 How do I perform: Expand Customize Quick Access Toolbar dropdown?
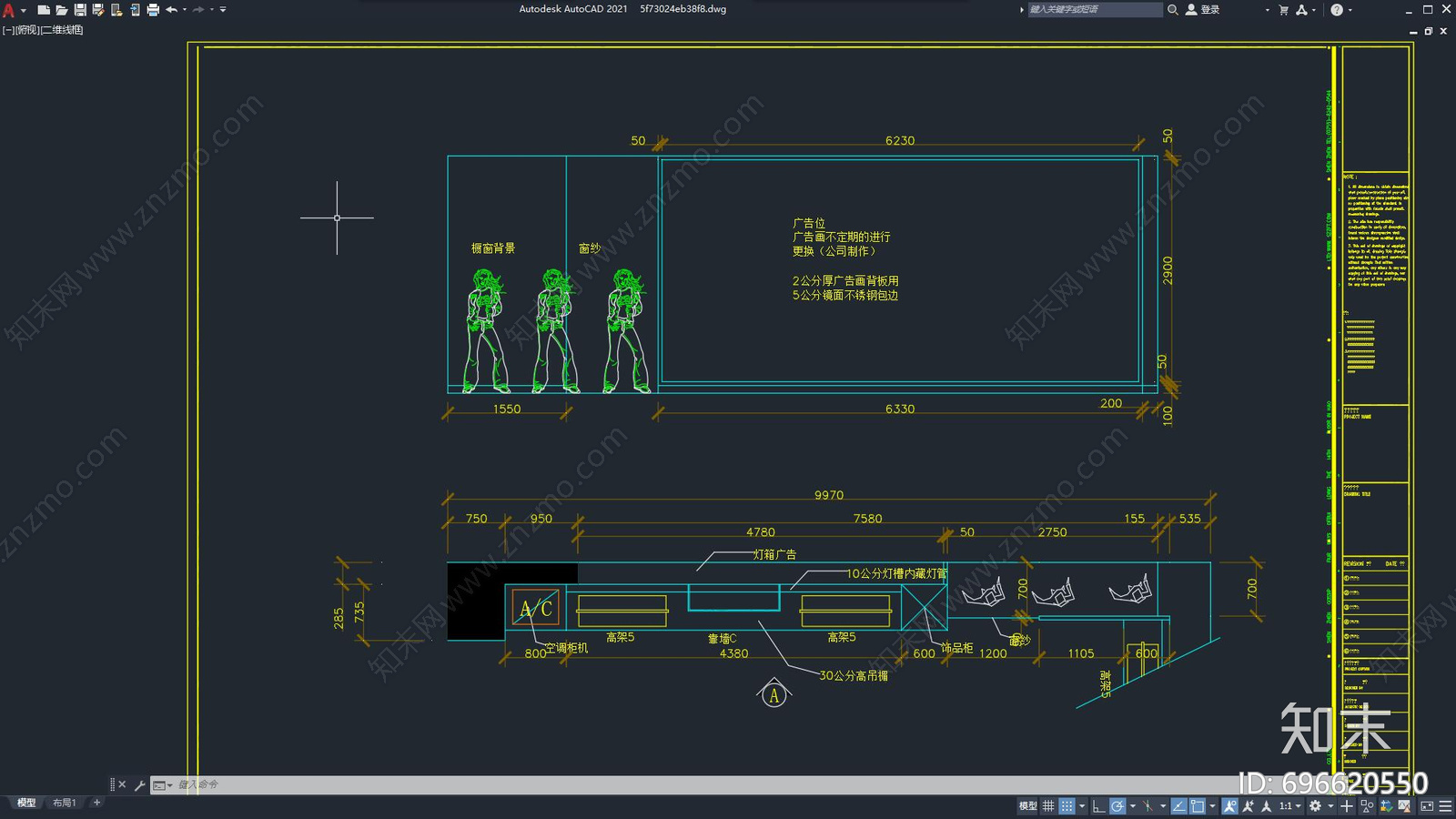point(224,10)
